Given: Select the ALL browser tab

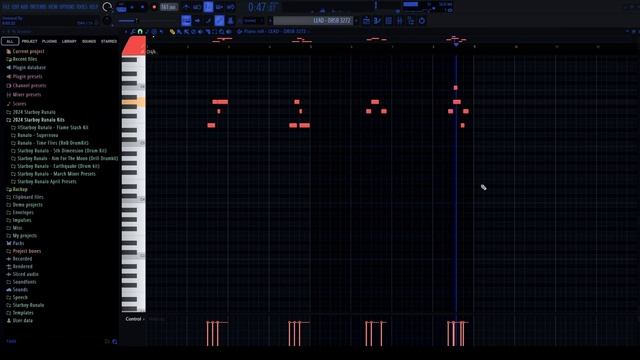Looking at the screenshot, I should (10, 41).
